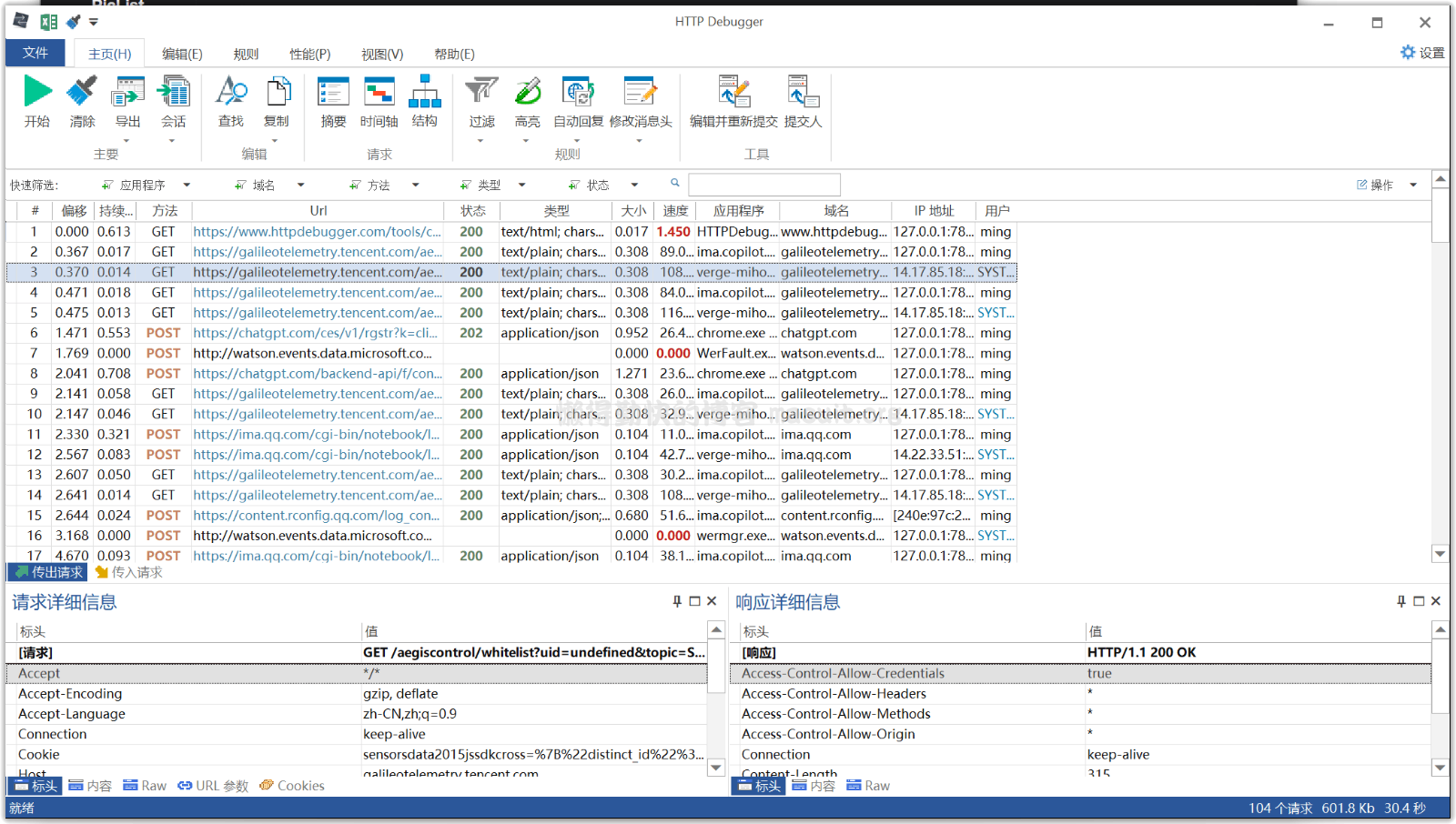The width and height of the screenshot is (1456, 824).
Task: Click the 提交人 submitter icon
Action: [x=803, y=92]
